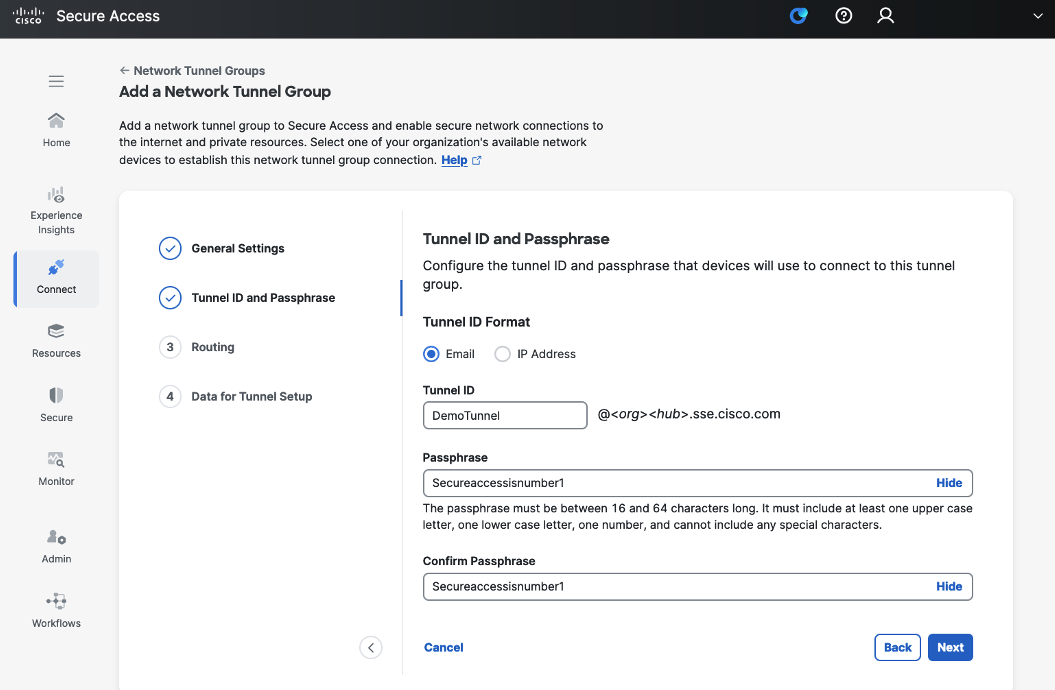Image resolution: width=1055 pixels, height=690 pixels.
Task: Go to Home in the sidebar
Action: pos(57,130)
